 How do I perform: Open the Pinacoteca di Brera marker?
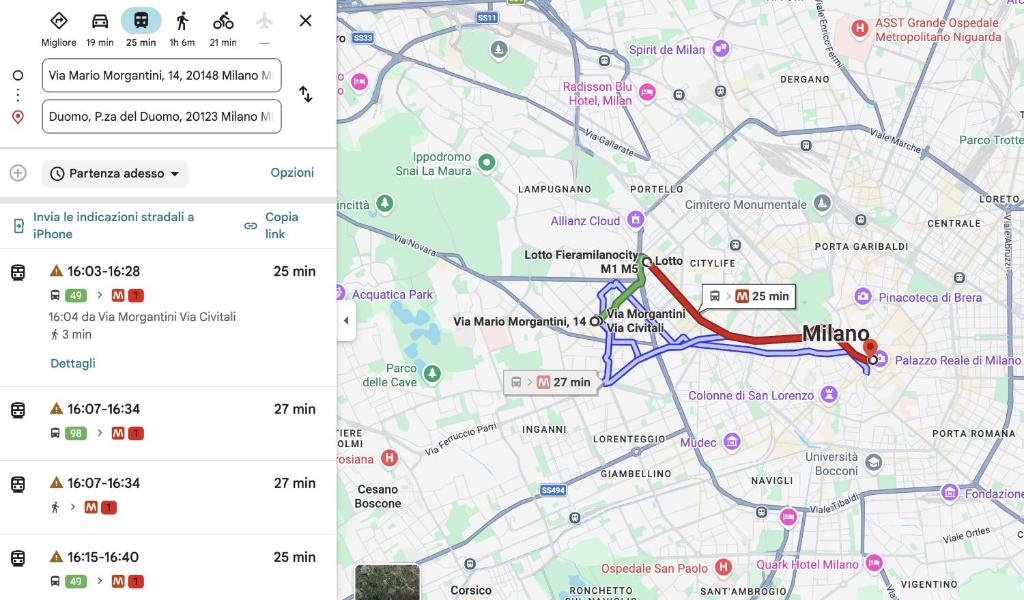coord(863,296)
